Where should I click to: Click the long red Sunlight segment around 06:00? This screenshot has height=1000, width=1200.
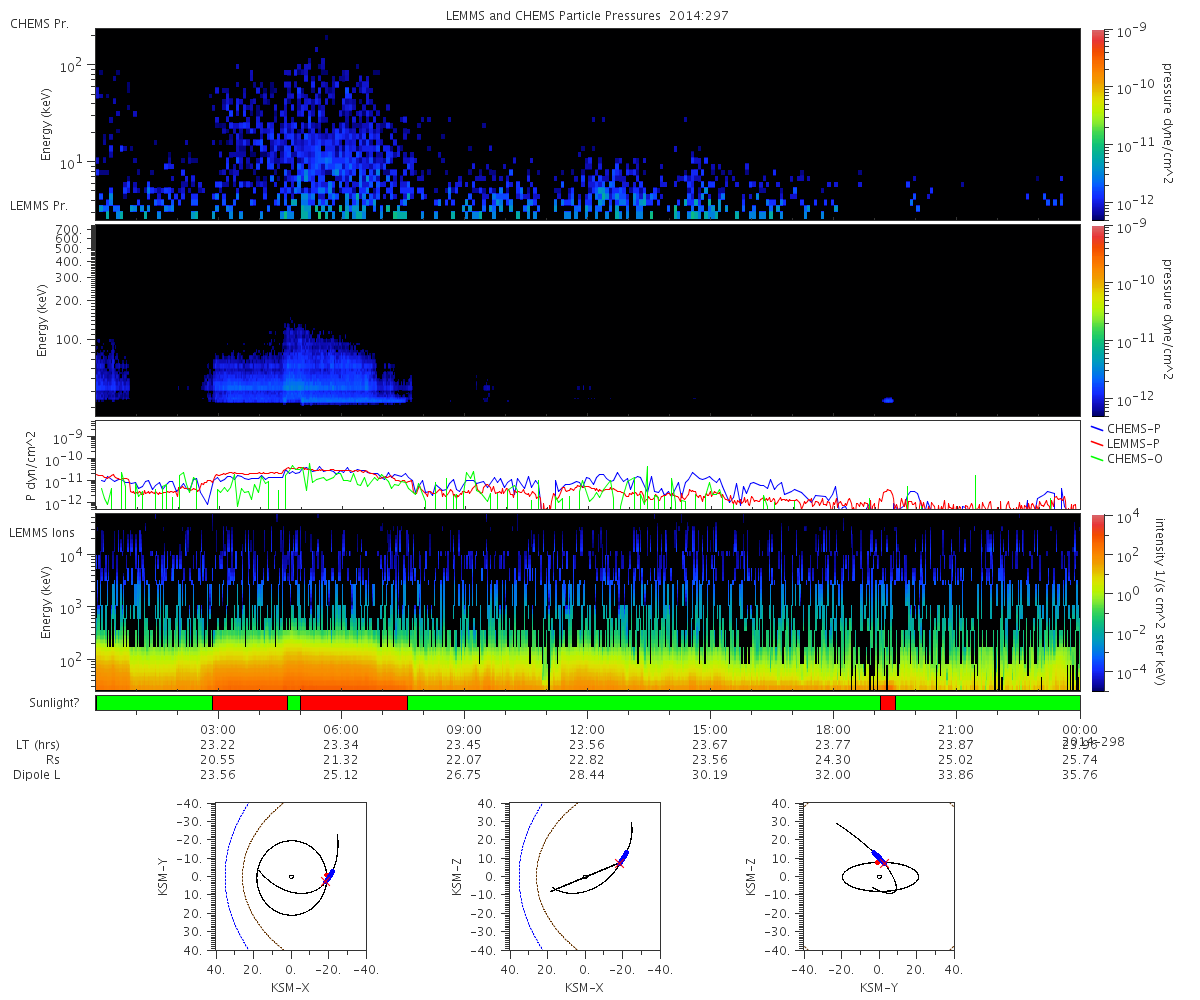pyautogui.click(x=354, y=703)
